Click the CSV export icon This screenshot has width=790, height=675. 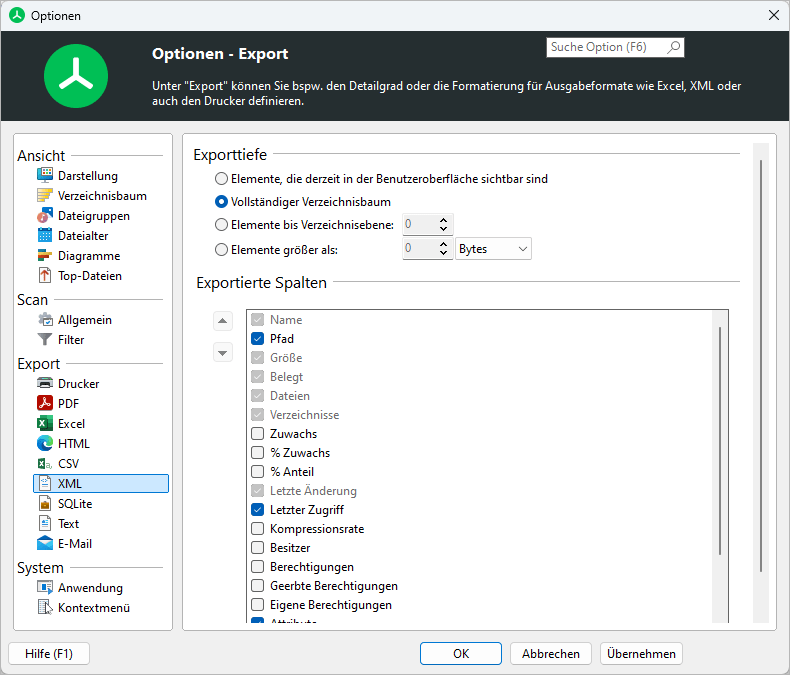pyautogui.click(x=45, y=463)
